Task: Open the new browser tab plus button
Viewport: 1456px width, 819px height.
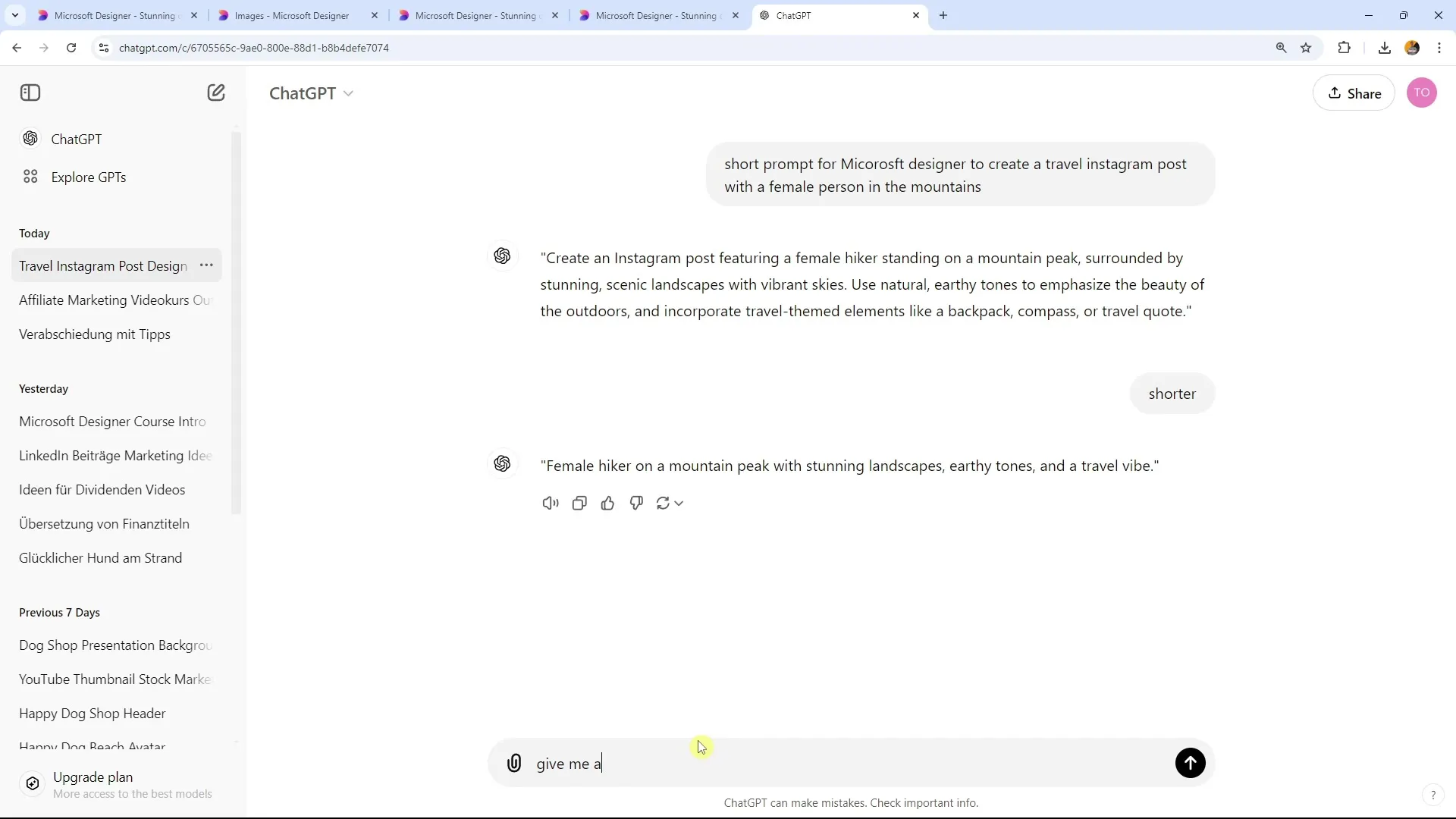Action: (x=943, y=15)
